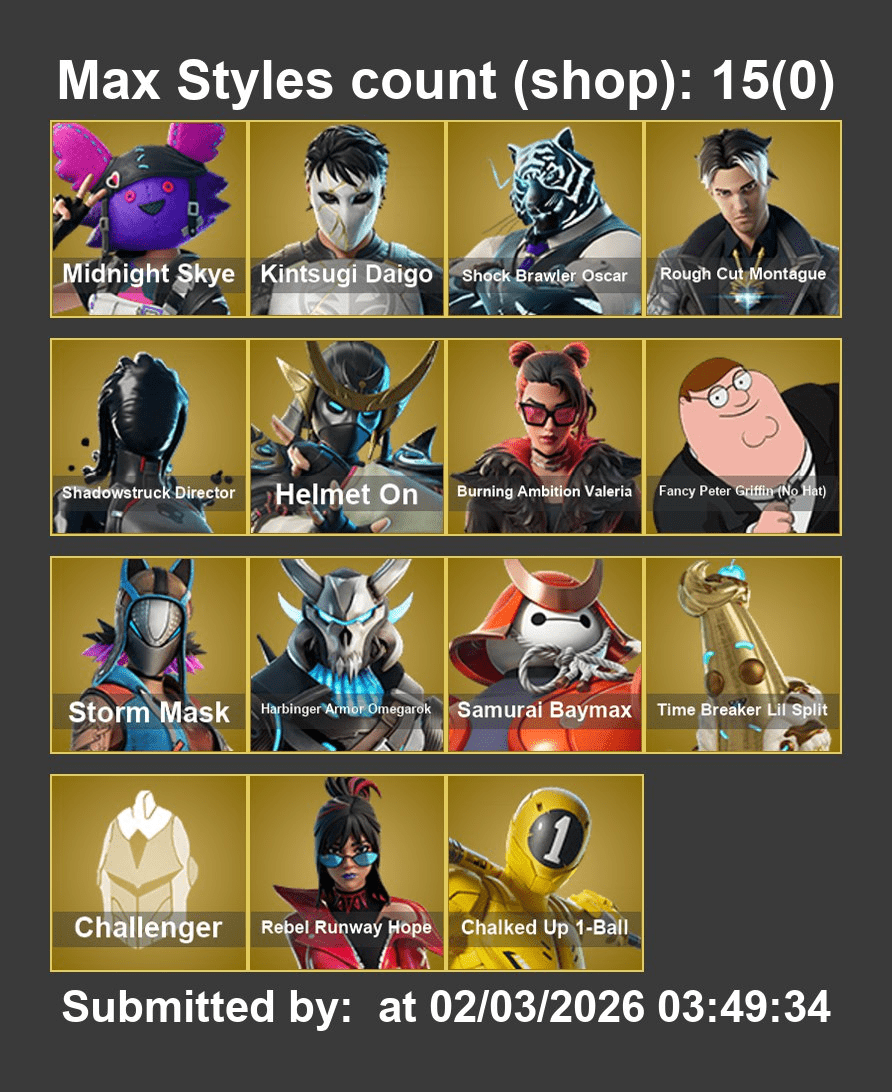Click the Kintsugi Daigo name label
892x1092 pixels.
tap(347, 274)
